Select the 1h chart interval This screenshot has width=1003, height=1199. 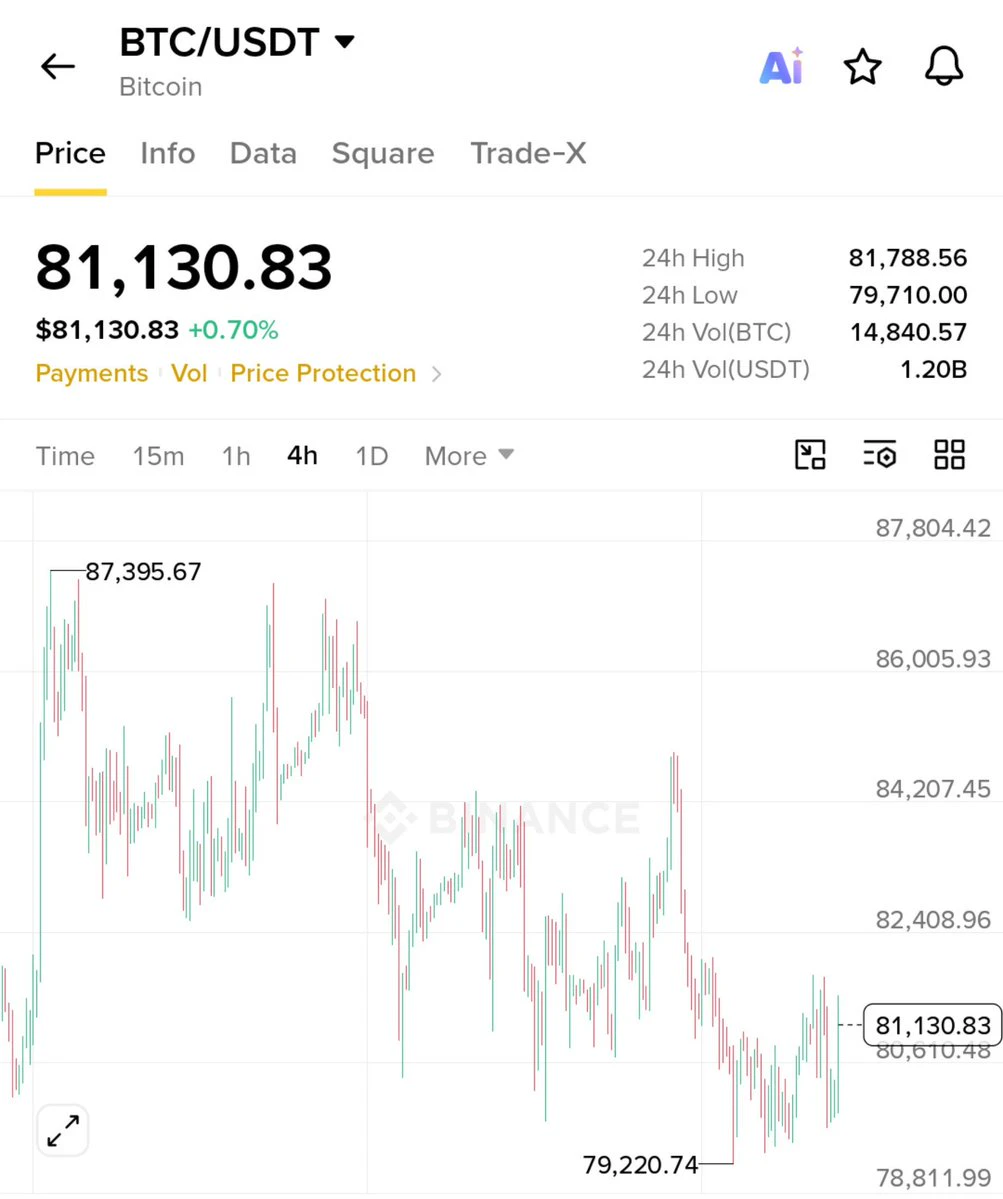coord(236,456)
